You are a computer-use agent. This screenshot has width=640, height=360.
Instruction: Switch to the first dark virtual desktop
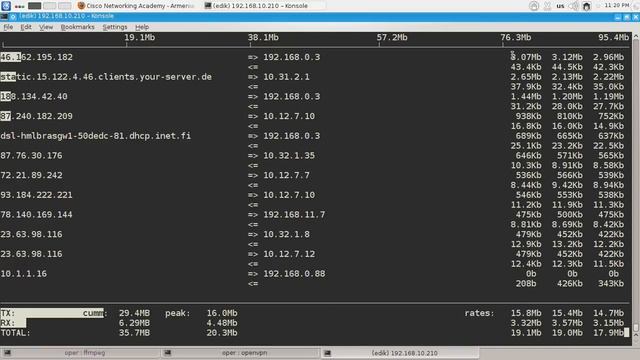[x=34, y=6]
